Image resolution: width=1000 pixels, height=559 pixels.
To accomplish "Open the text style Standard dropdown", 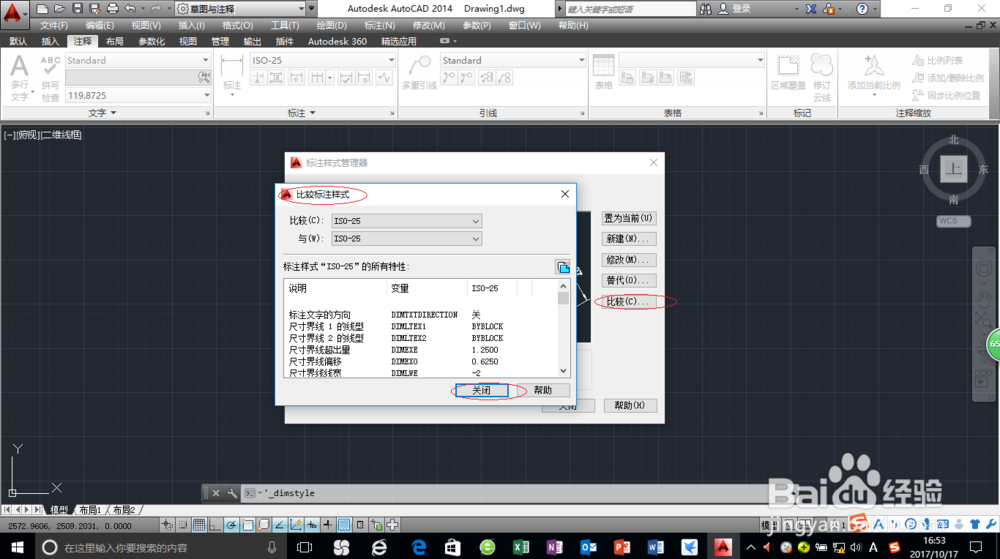I will [x=138, y=60].
